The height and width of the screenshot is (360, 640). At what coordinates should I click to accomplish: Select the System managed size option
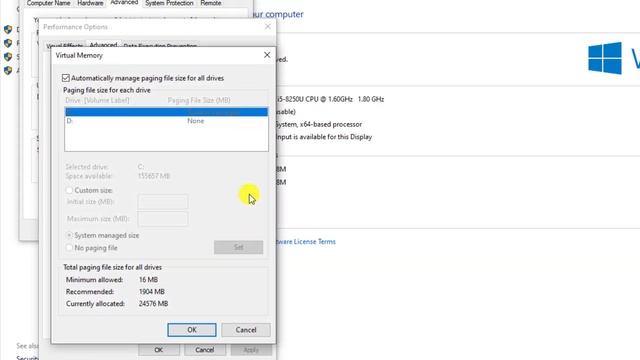[x=69, y=236]
